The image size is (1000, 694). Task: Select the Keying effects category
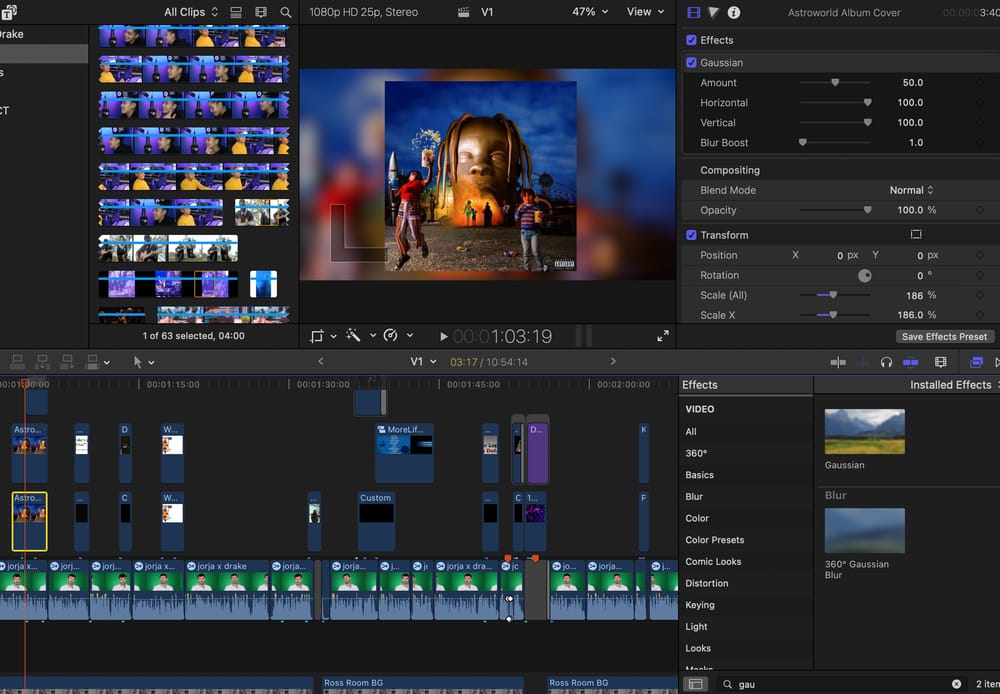tap(700, 605)
